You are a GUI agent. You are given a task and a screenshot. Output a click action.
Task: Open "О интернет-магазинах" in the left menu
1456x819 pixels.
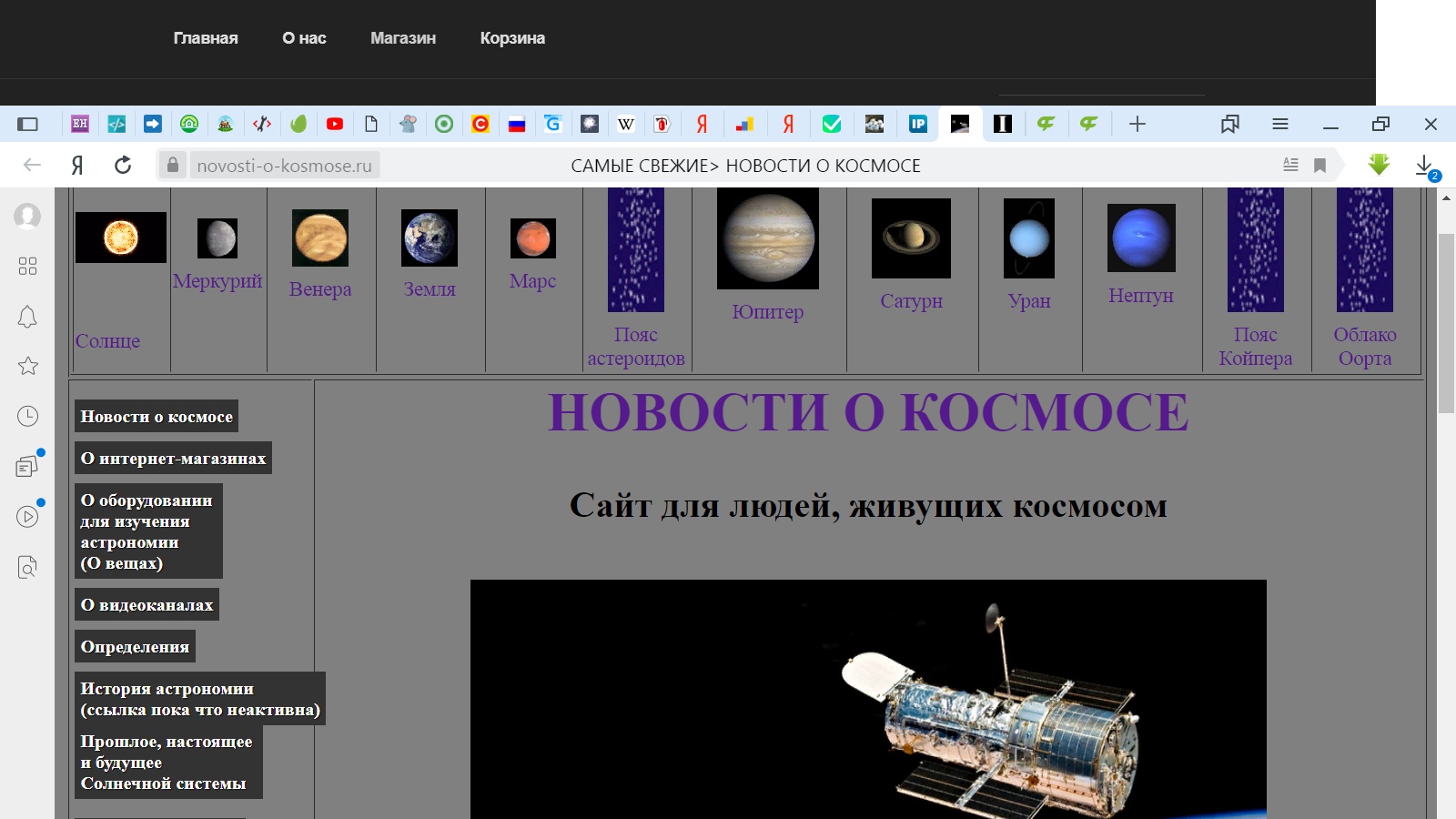click(173, 459)
